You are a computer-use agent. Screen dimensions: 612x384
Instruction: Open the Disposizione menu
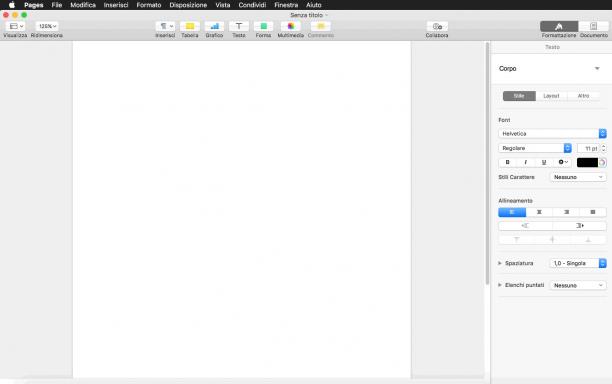[x=188, y=5]
